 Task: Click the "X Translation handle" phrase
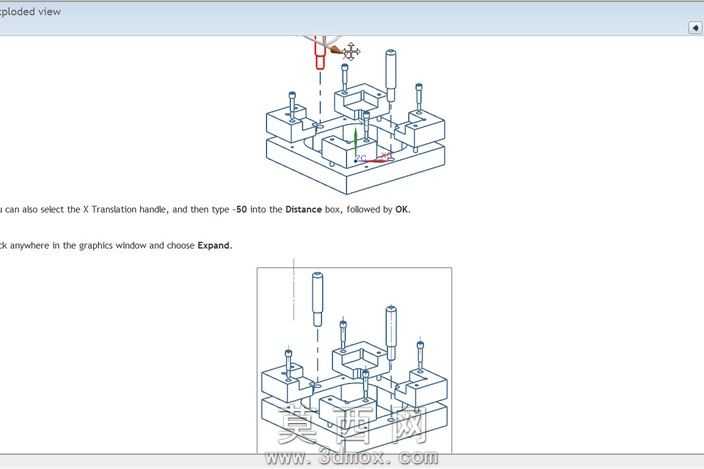click(124, 210)
